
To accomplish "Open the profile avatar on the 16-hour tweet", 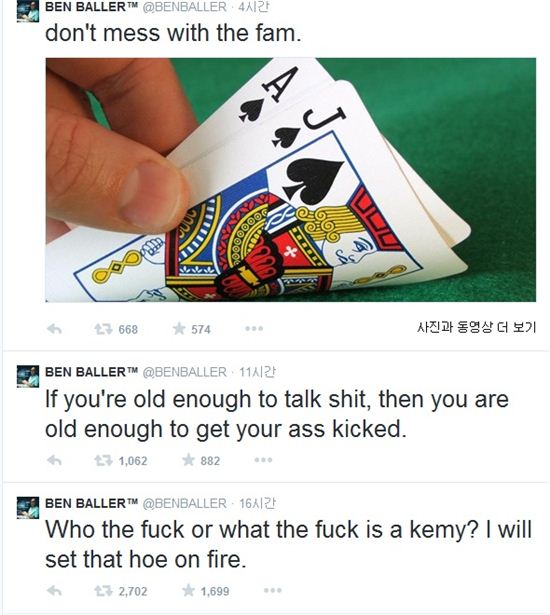I will click(x=28, y=508).
